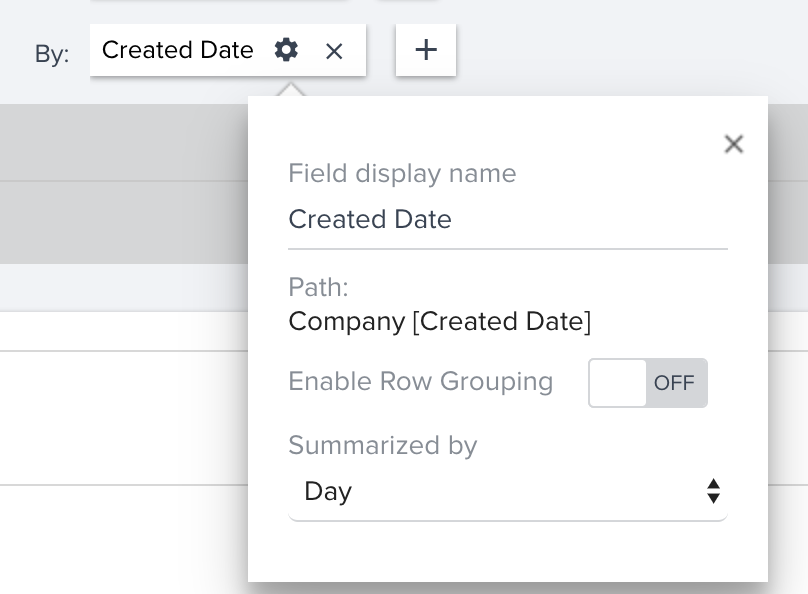Screen dimensions: 808x594
Task: Click the By: label
Action: point(52,54)
